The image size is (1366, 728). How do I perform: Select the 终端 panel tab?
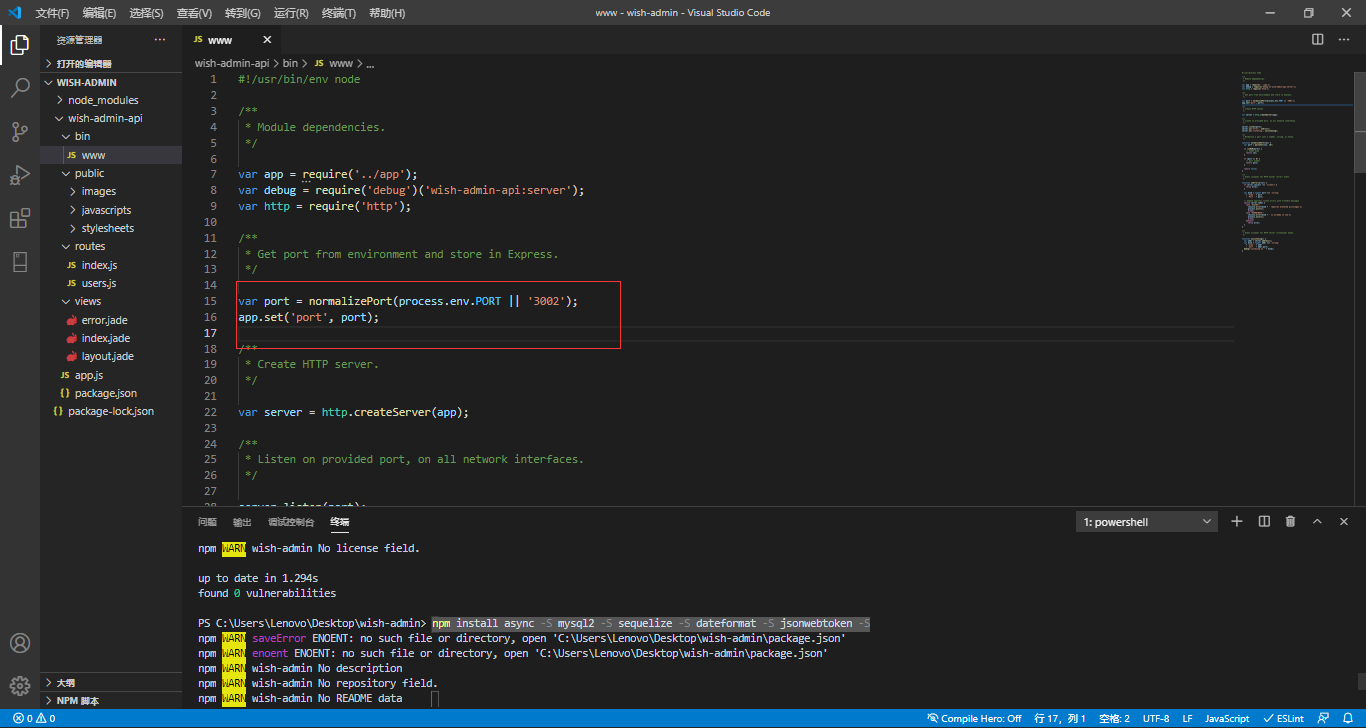pos(340,522)
